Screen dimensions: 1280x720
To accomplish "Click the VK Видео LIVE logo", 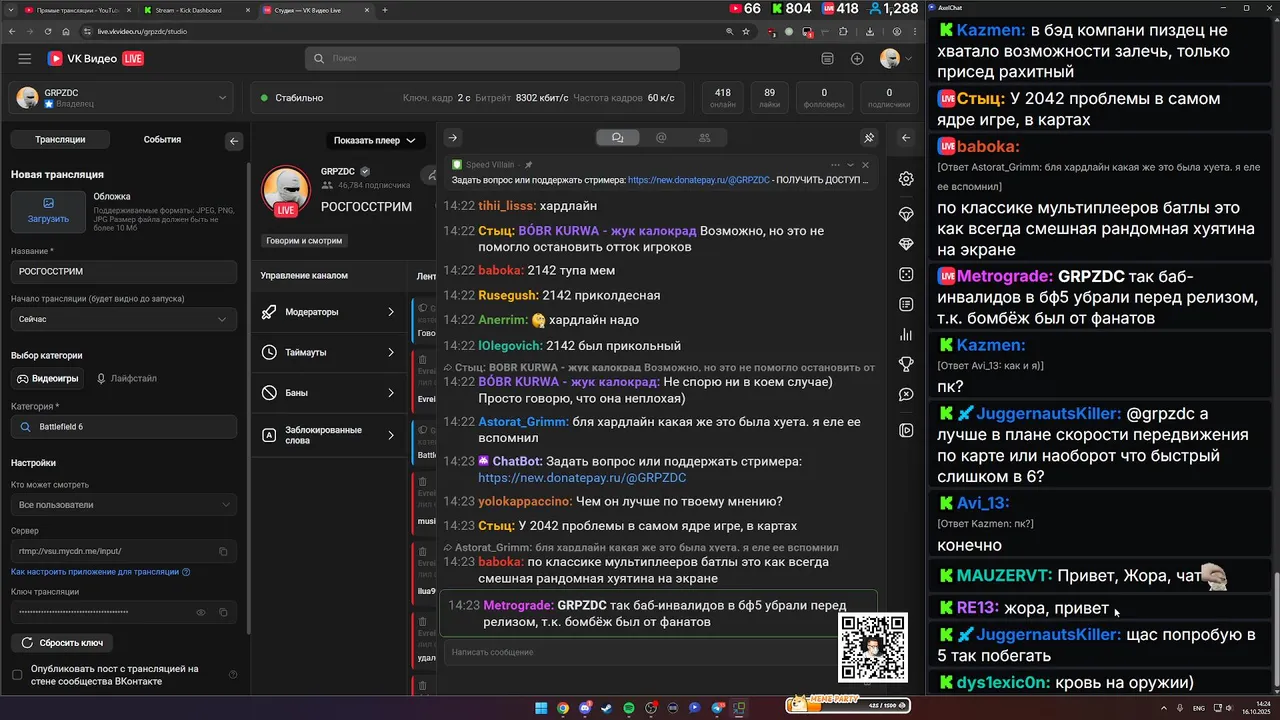I will (x=96, y=59).
